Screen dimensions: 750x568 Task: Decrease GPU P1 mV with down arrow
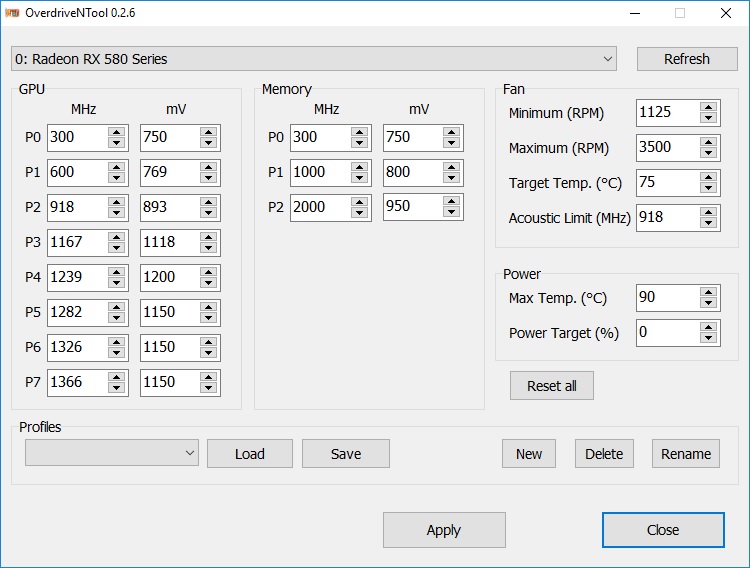coord(209,178)
